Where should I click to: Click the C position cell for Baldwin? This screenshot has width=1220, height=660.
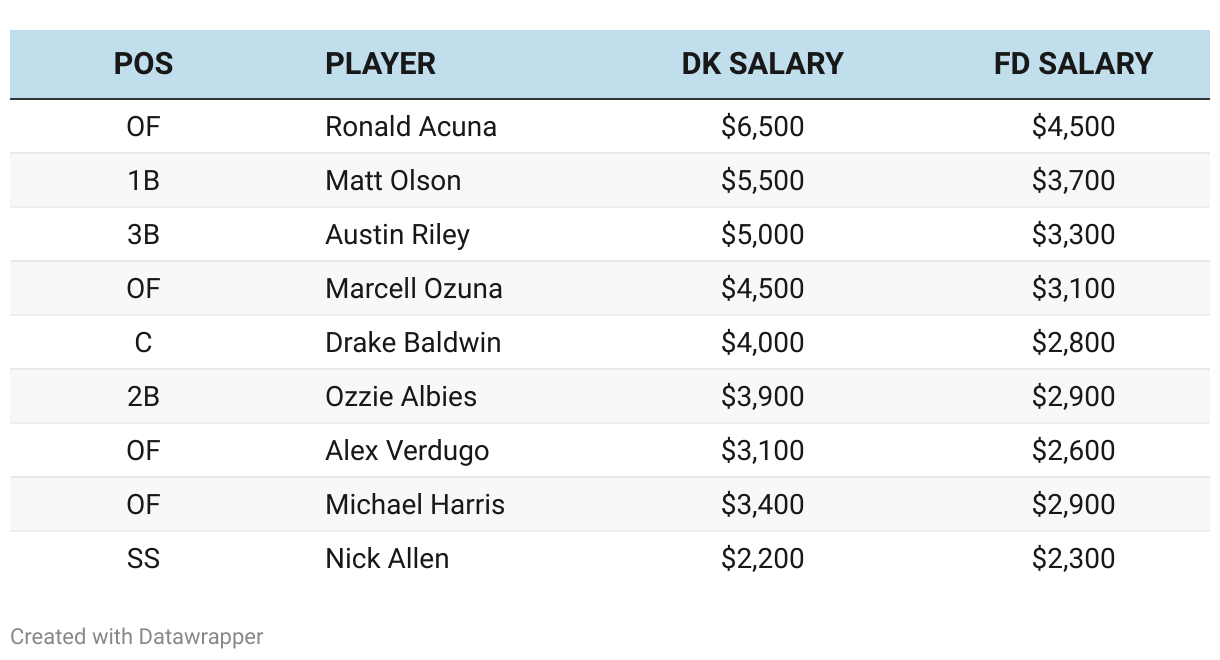tap(143, 343)
